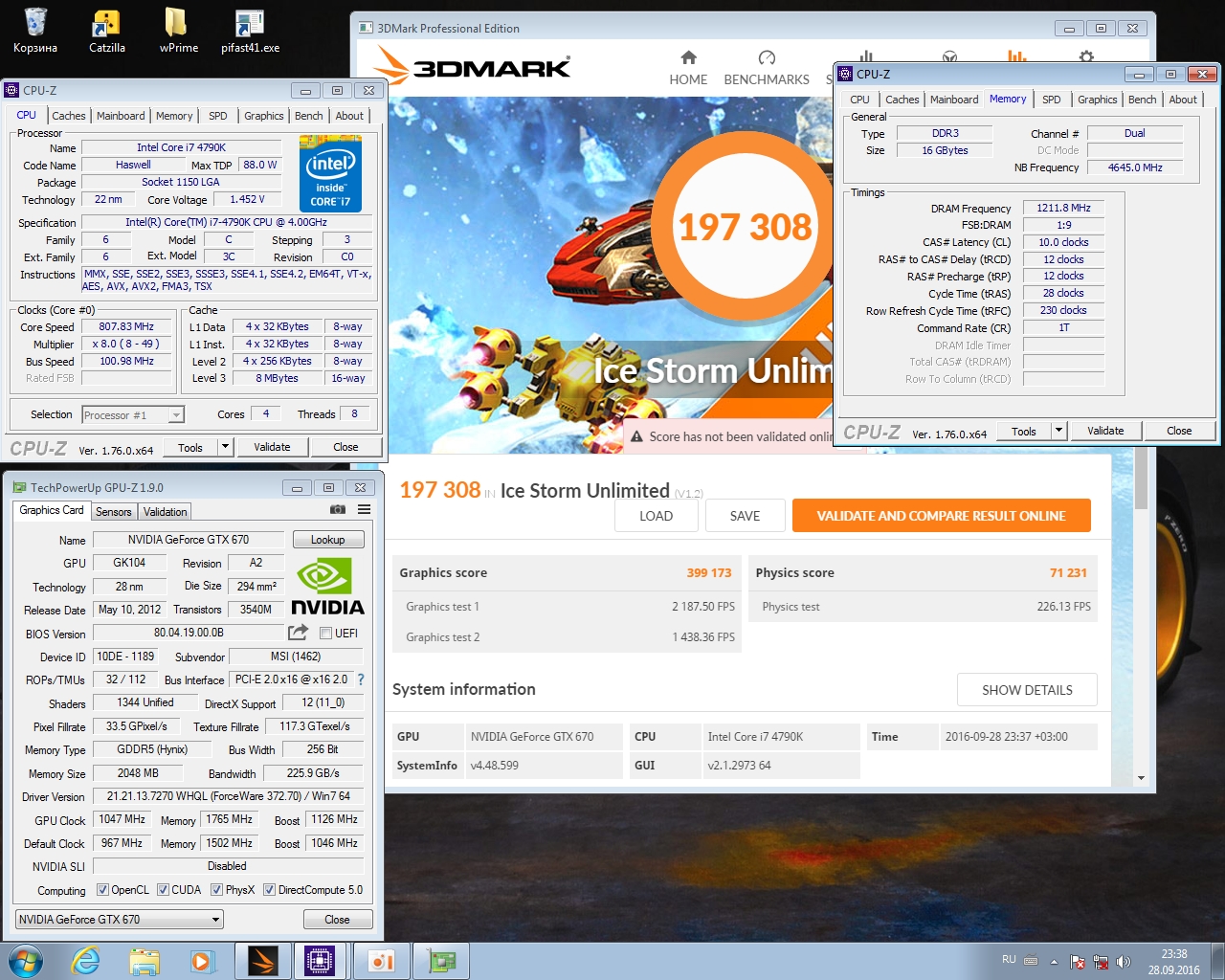Click Graphics score value 399 173
Viewport: 1225px width, 980px height.
click(x=708, y=572)
